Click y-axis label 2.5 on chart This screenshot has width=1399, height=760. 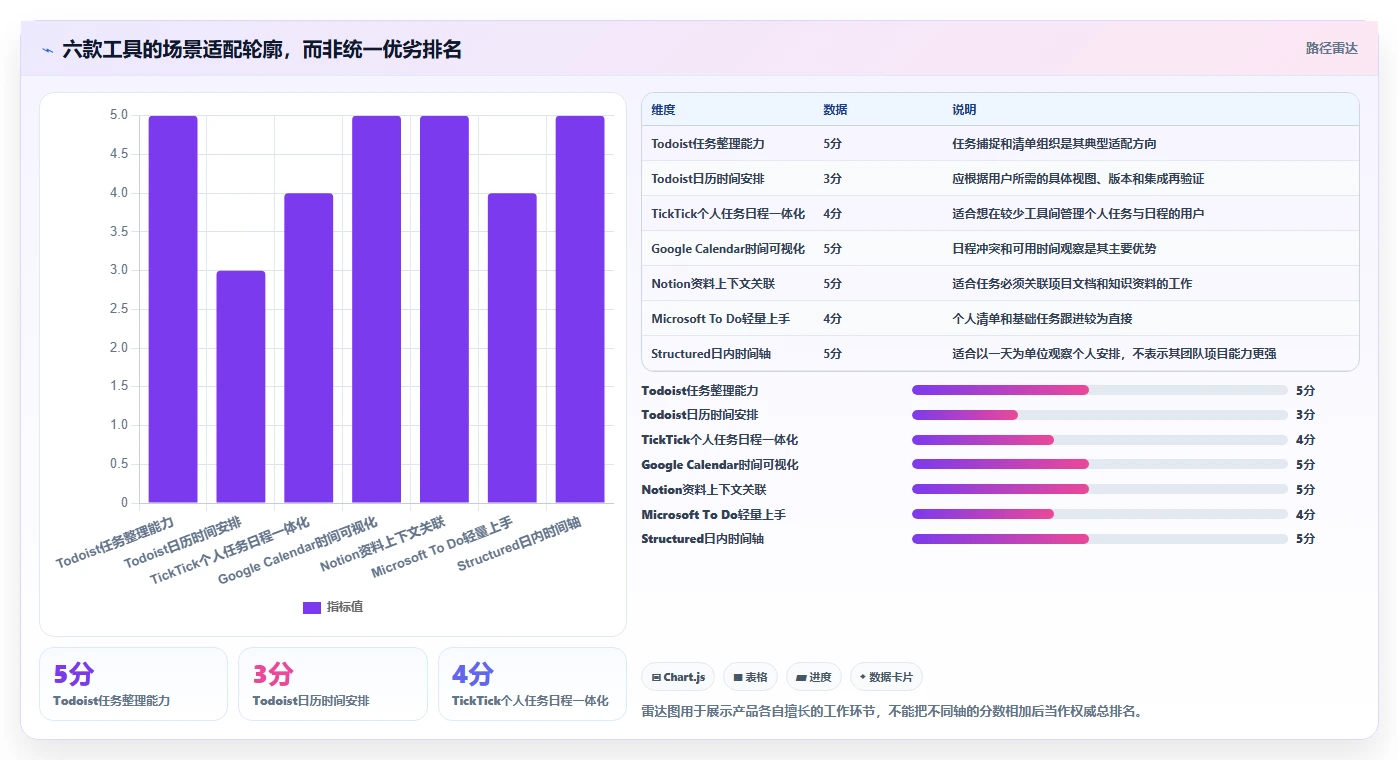click(x=118, y=309)
